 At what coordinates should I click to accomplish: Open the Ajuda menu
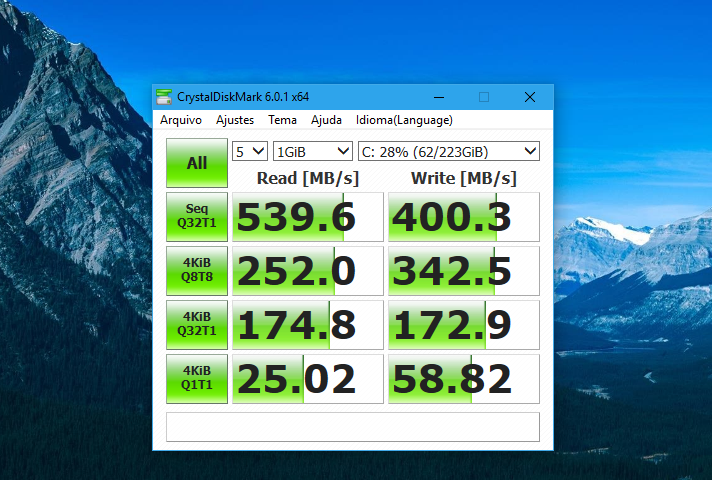tap(326, 120)
